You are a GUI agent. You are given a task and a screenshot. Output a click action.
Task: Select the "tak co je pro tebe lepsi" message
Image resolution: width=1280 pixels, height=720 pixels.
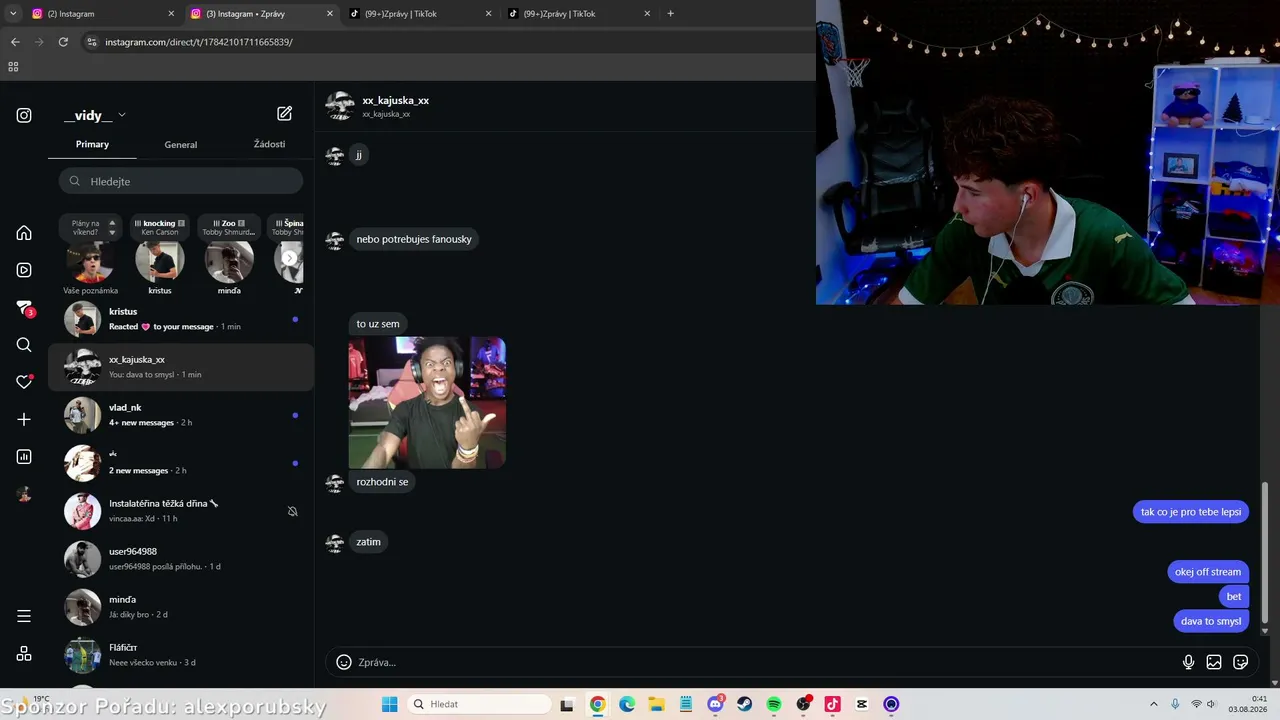1191,512
